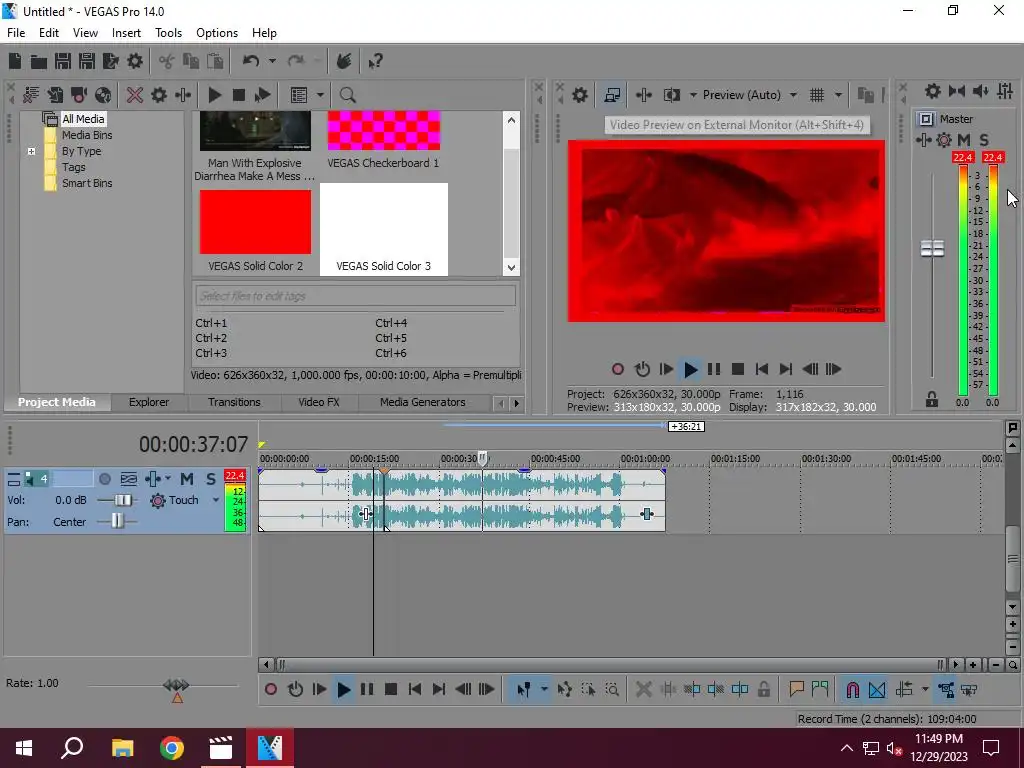The width and height of the screenshot is (1024, 768).
Task: Toggle Master fader lock icon
Action: [932, 399]
